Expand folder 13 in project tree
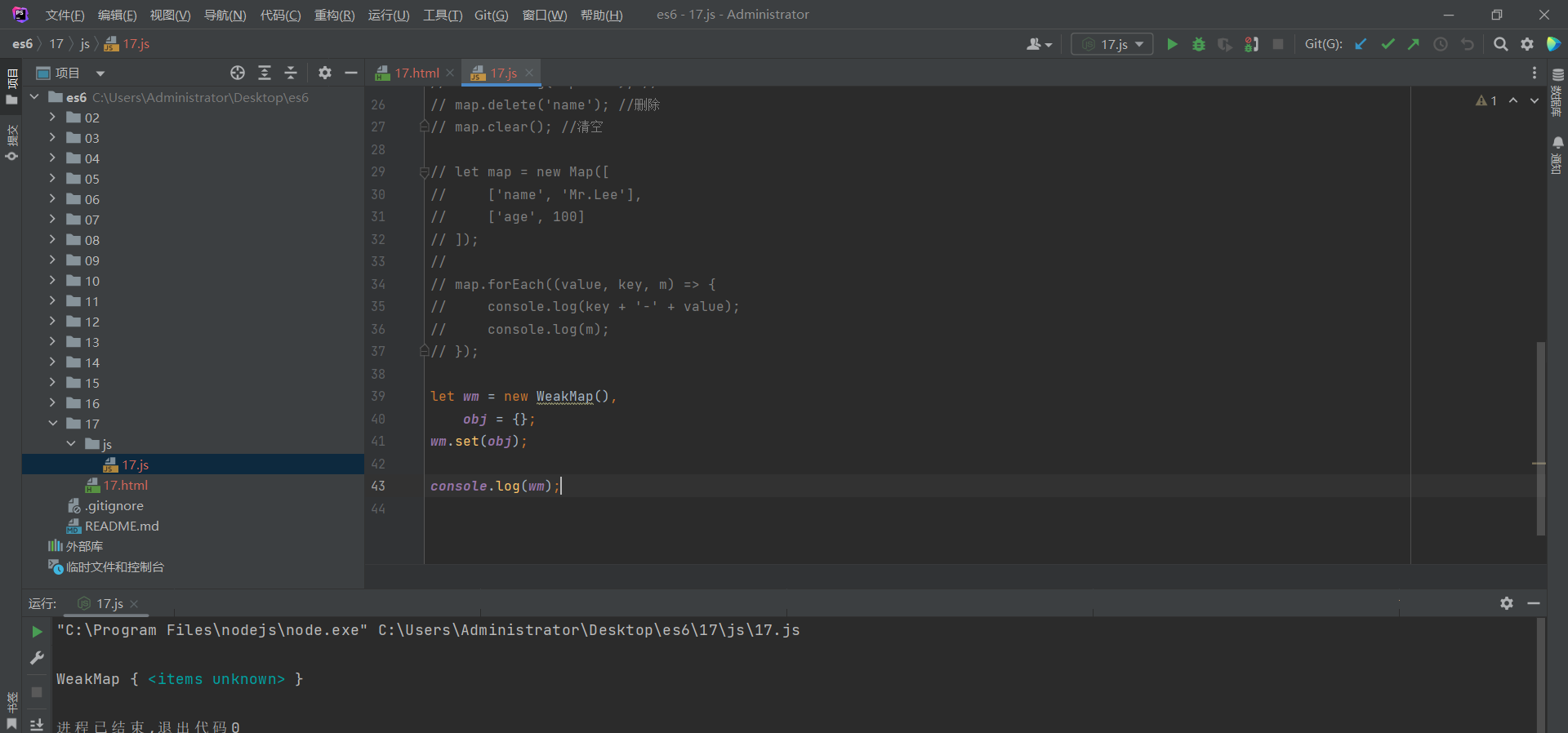 [x=52, y=341]
